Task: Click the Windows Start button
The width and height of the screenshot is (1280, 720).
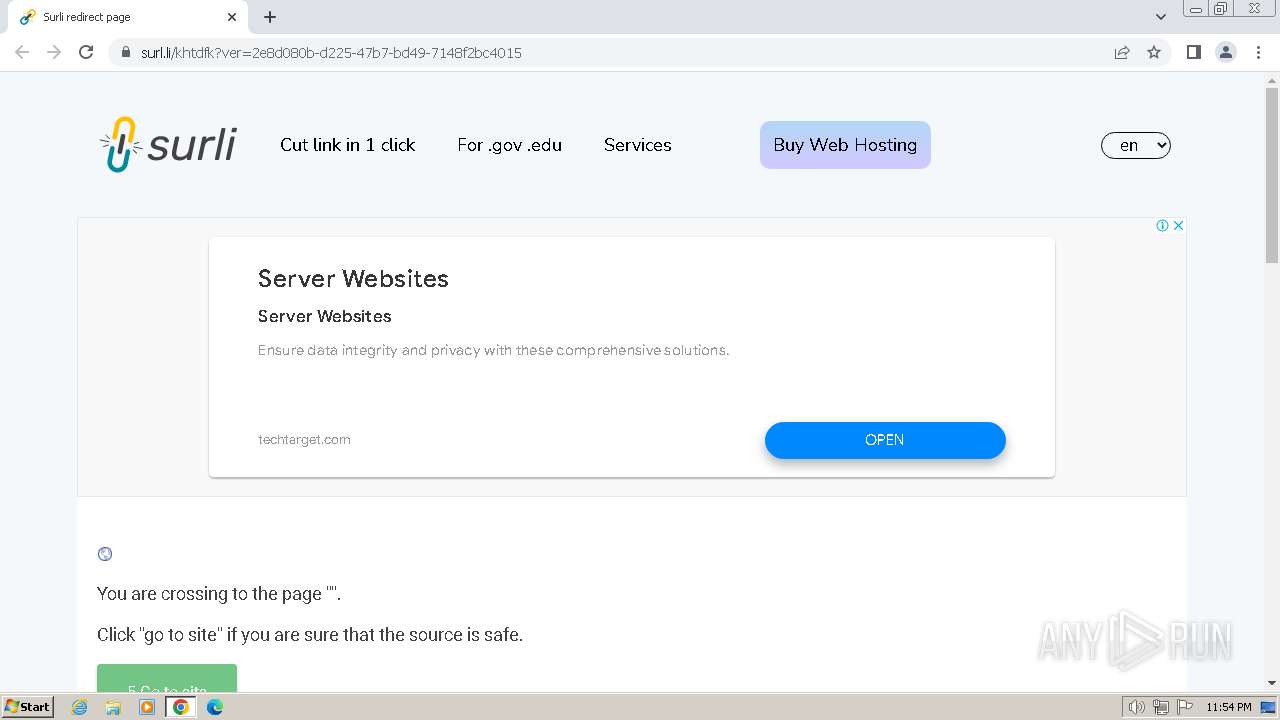Action: tap(28, 707)
